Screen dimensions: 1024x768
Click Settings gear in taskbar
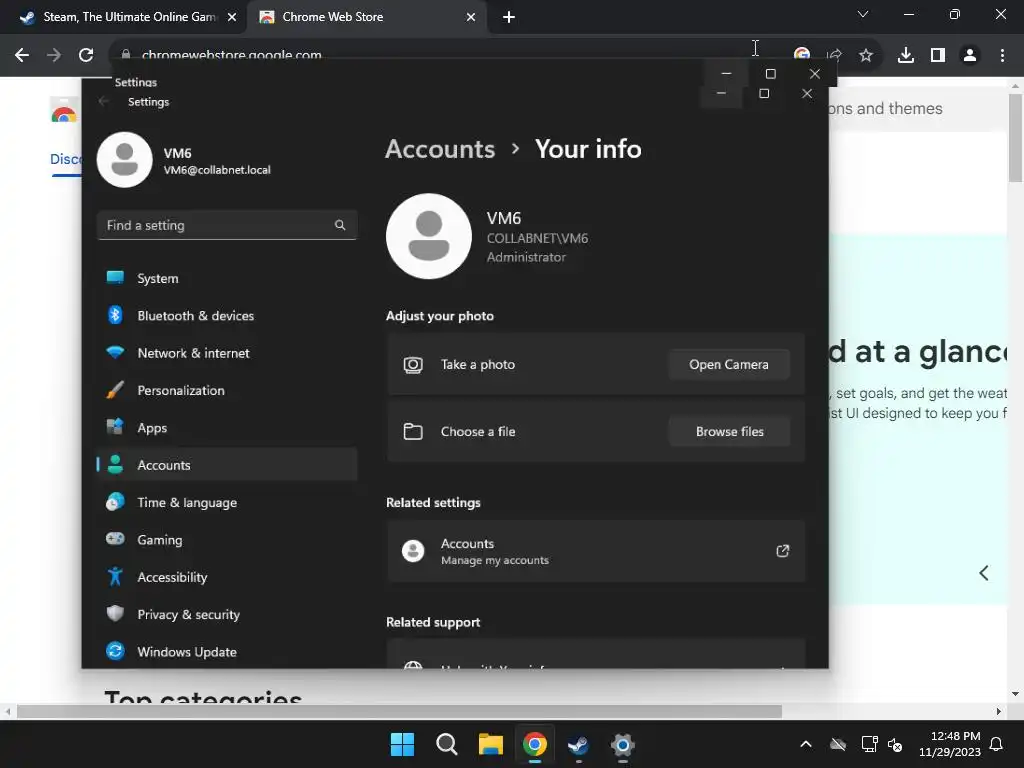pos(622,744)
